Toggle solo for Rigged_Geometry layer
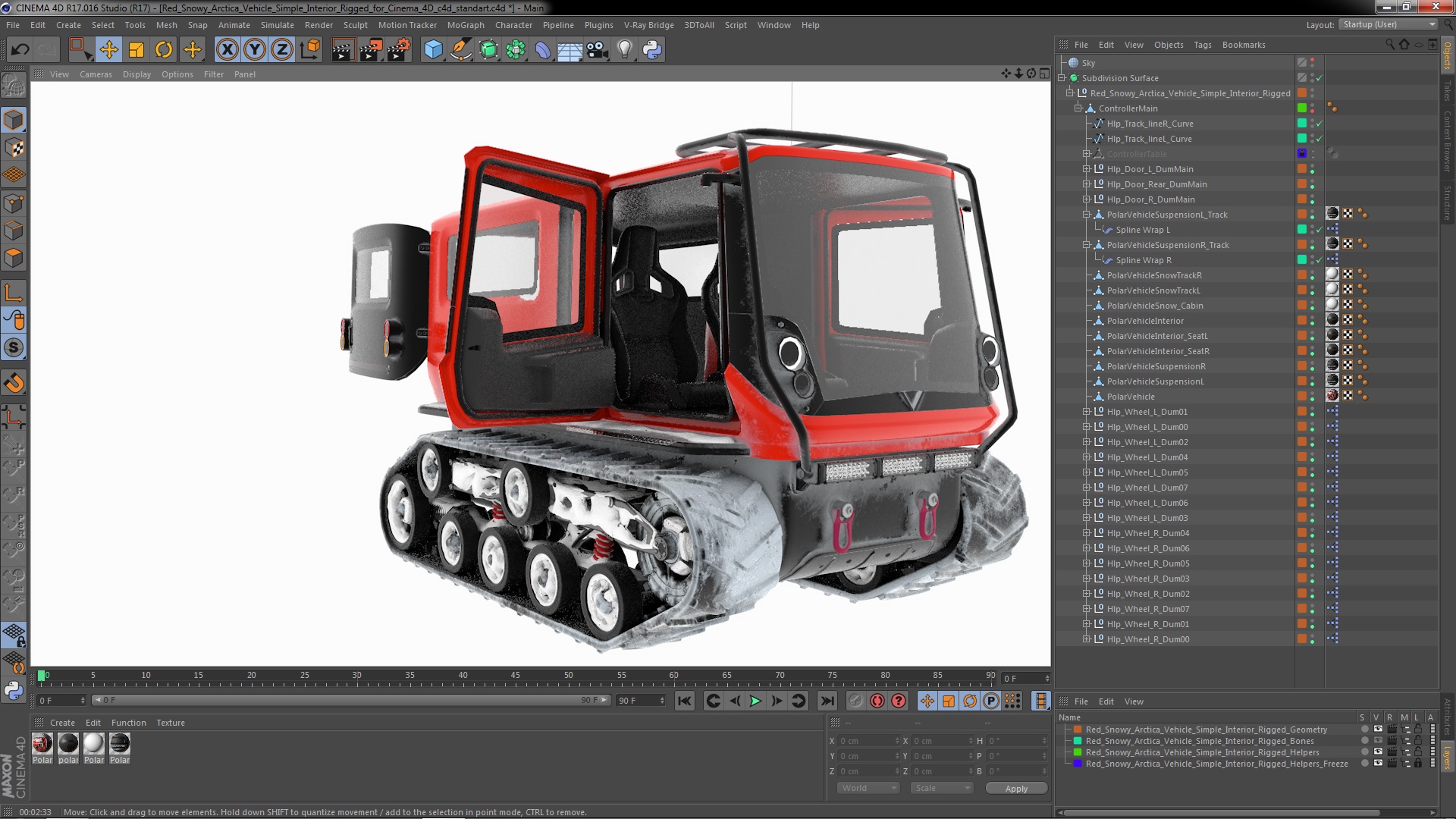The image size is (1456, 819). click(1365, 730)
